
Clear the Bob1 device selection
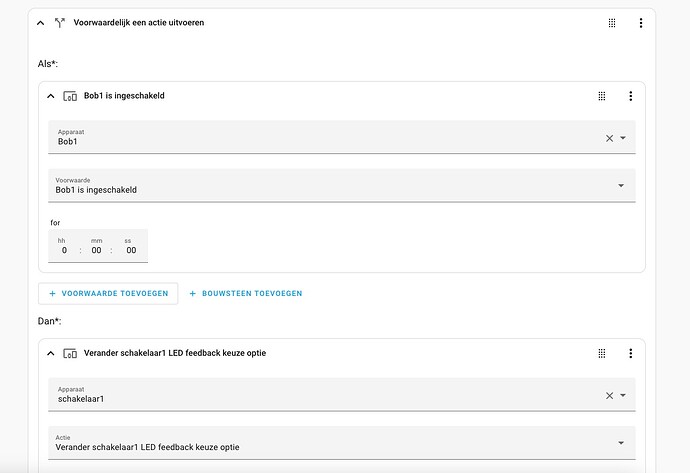tap(609, 138)
